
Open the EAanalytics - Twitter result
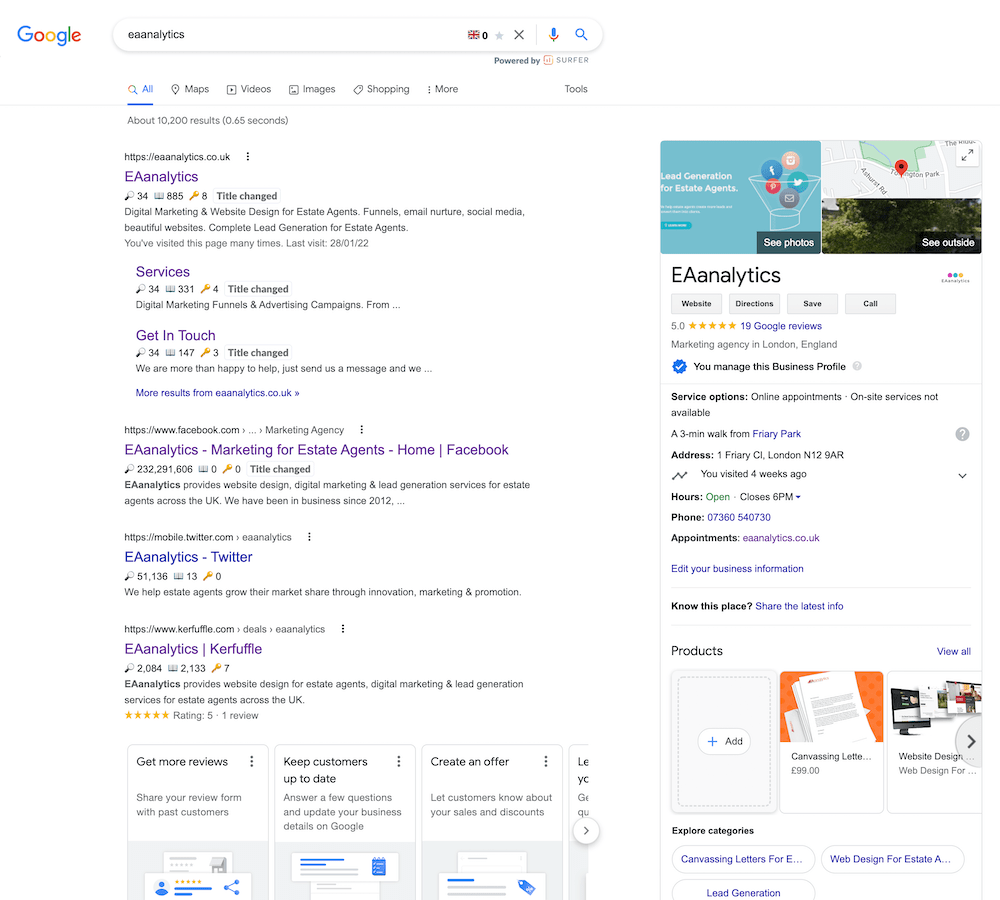point(188,557)
